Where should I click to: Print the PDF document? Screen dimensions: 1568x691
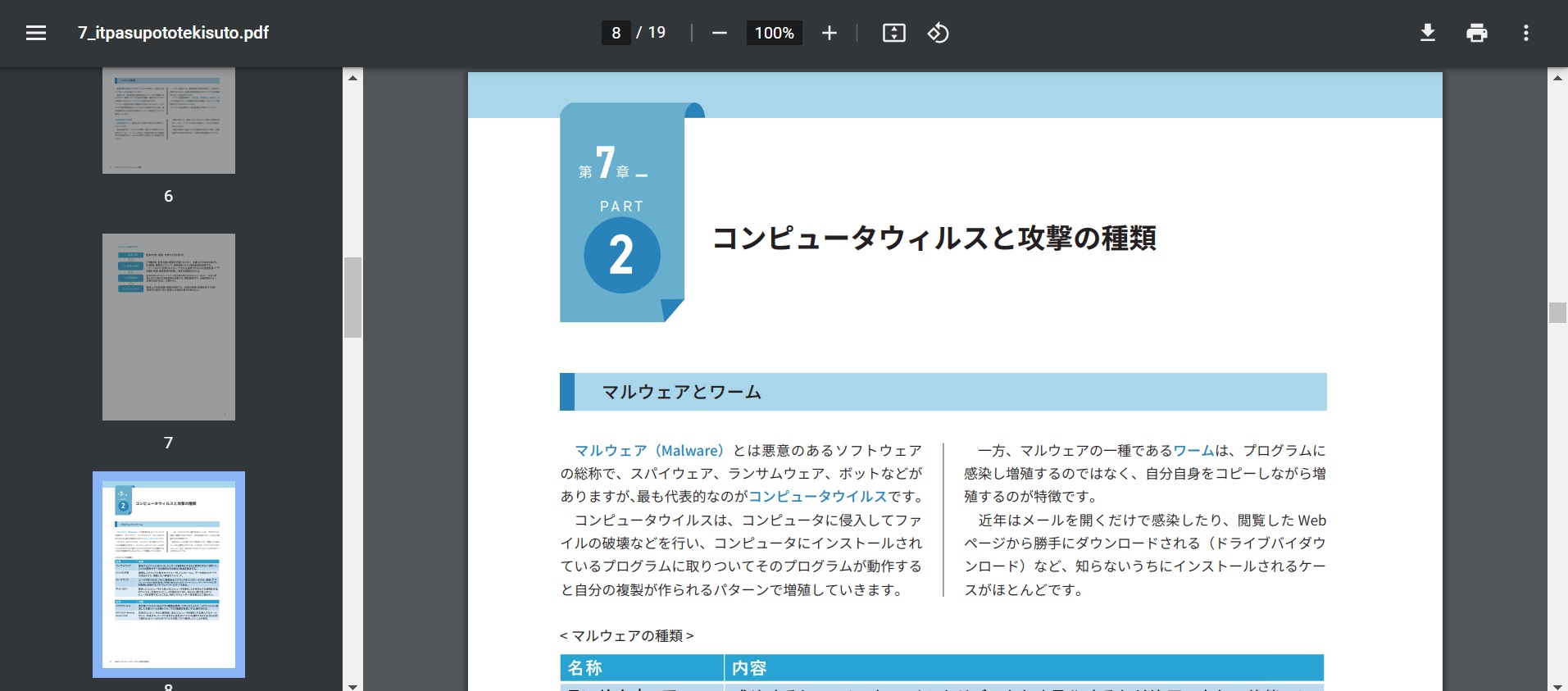[1476, 33]
